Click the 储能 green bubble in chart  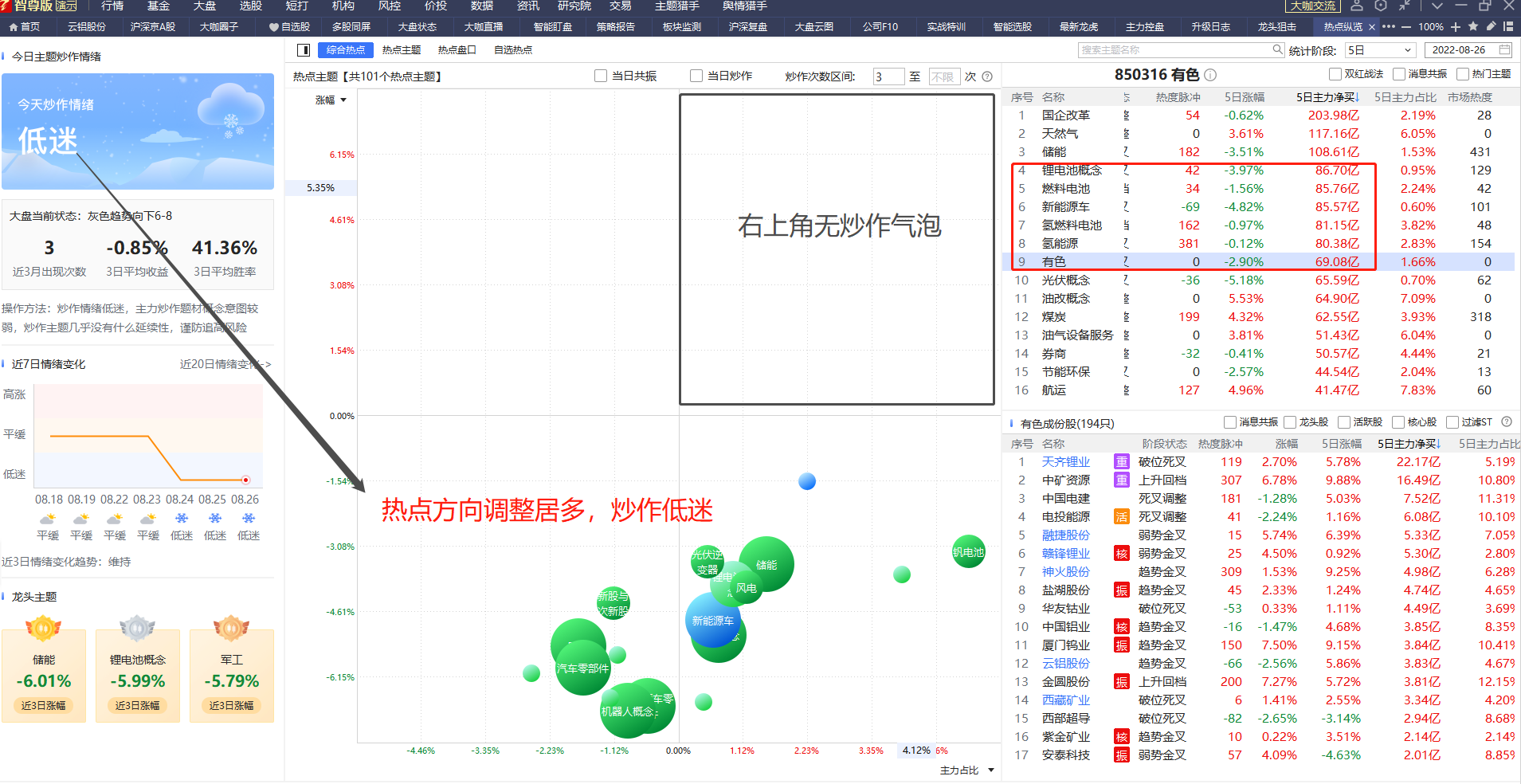coord(766,564)
